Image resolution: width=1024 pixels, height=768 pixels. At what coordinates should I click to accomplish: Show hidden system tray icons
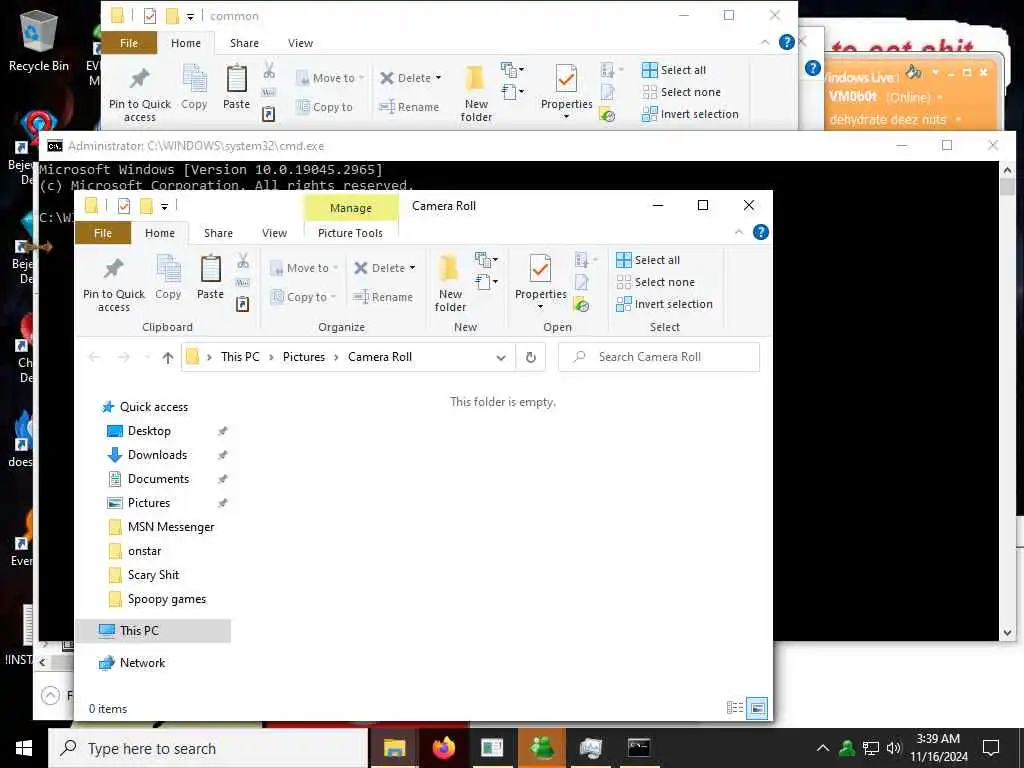click(x=823, y=748)
